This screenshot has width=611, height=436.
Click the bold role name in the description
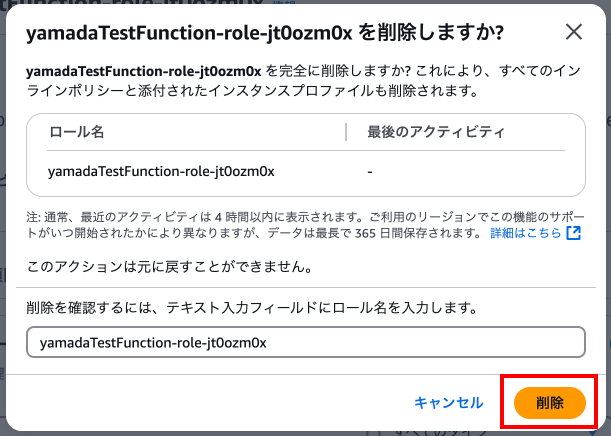click(143, 72)
